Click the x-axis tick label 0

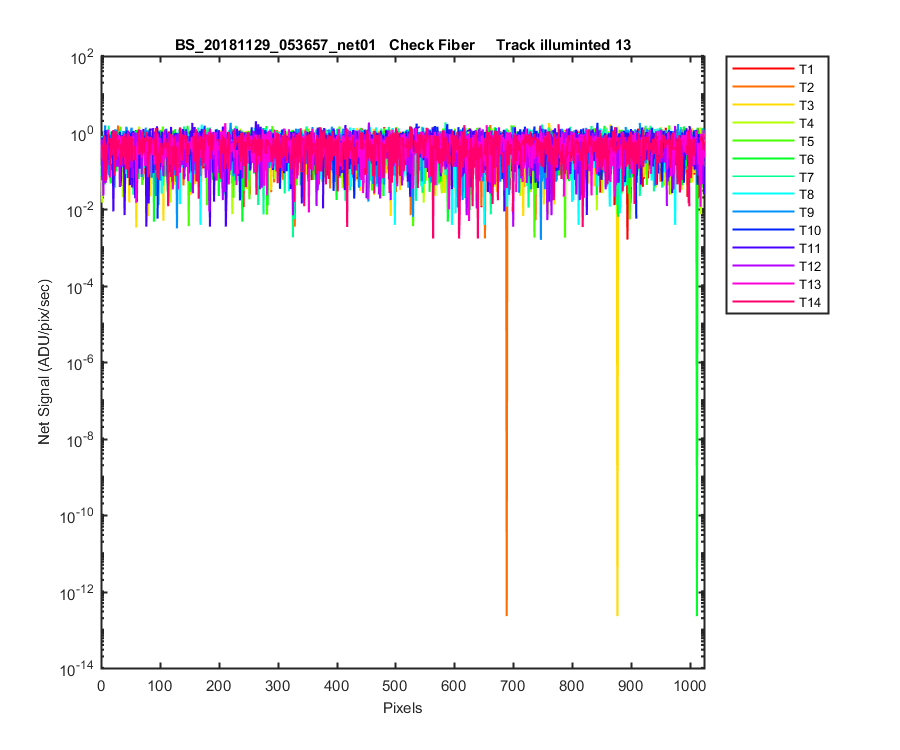click(x=101, y=686)
